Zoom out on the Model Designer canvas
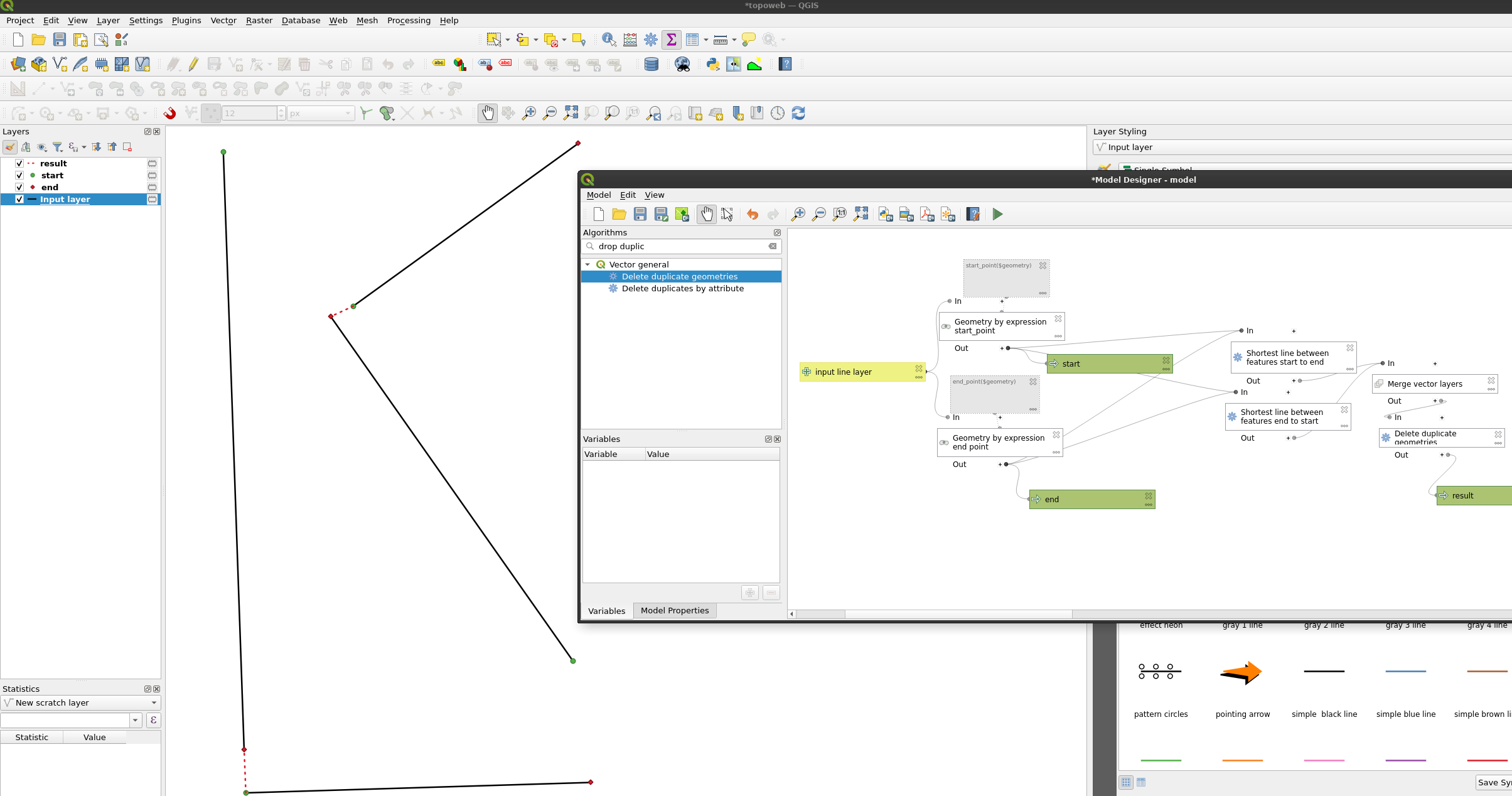The image size is (1512, 796). (818, 215)
